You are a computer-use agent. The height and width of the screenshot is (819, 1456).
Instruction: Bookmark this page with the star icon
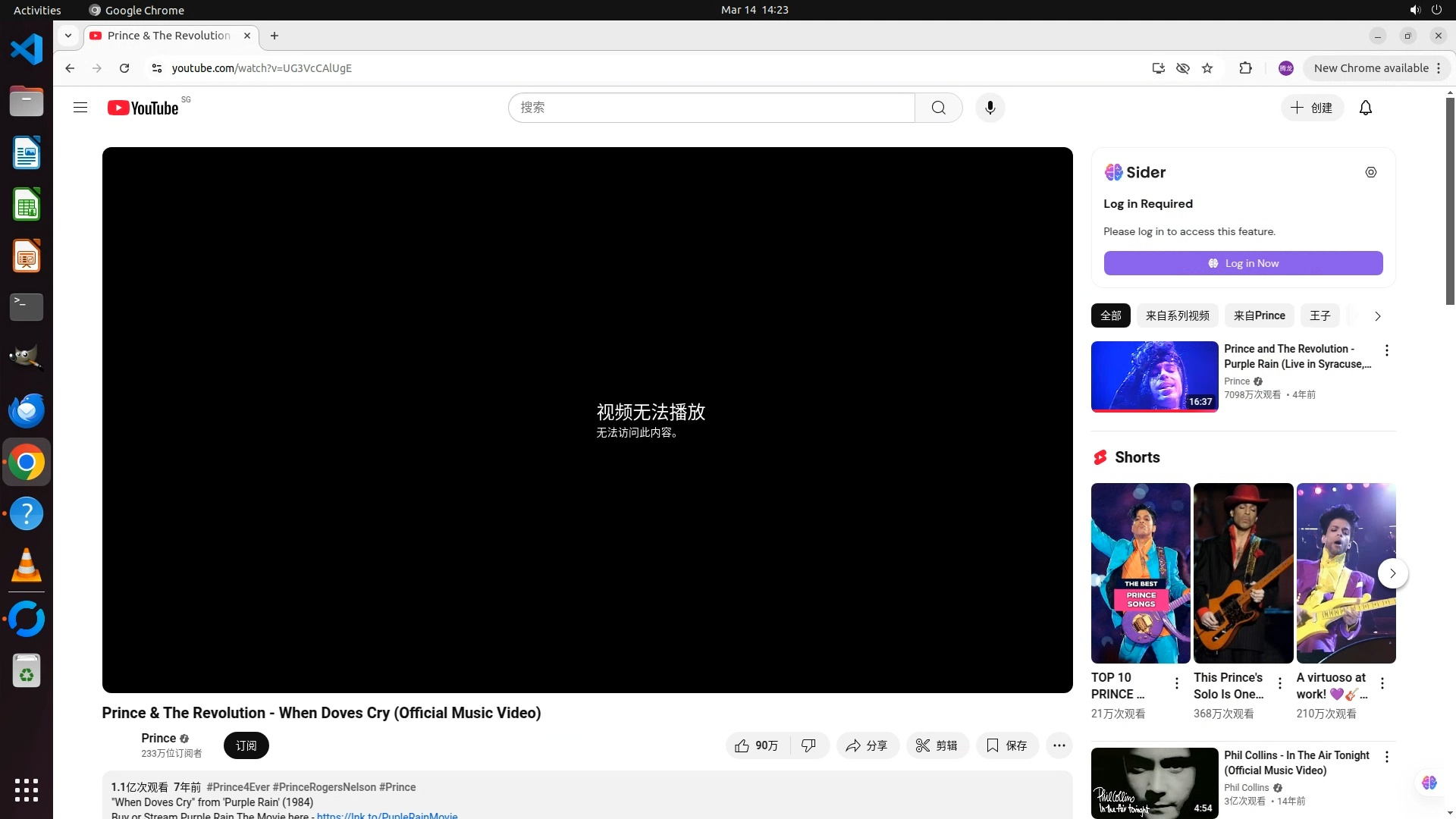click(1207, 68)
